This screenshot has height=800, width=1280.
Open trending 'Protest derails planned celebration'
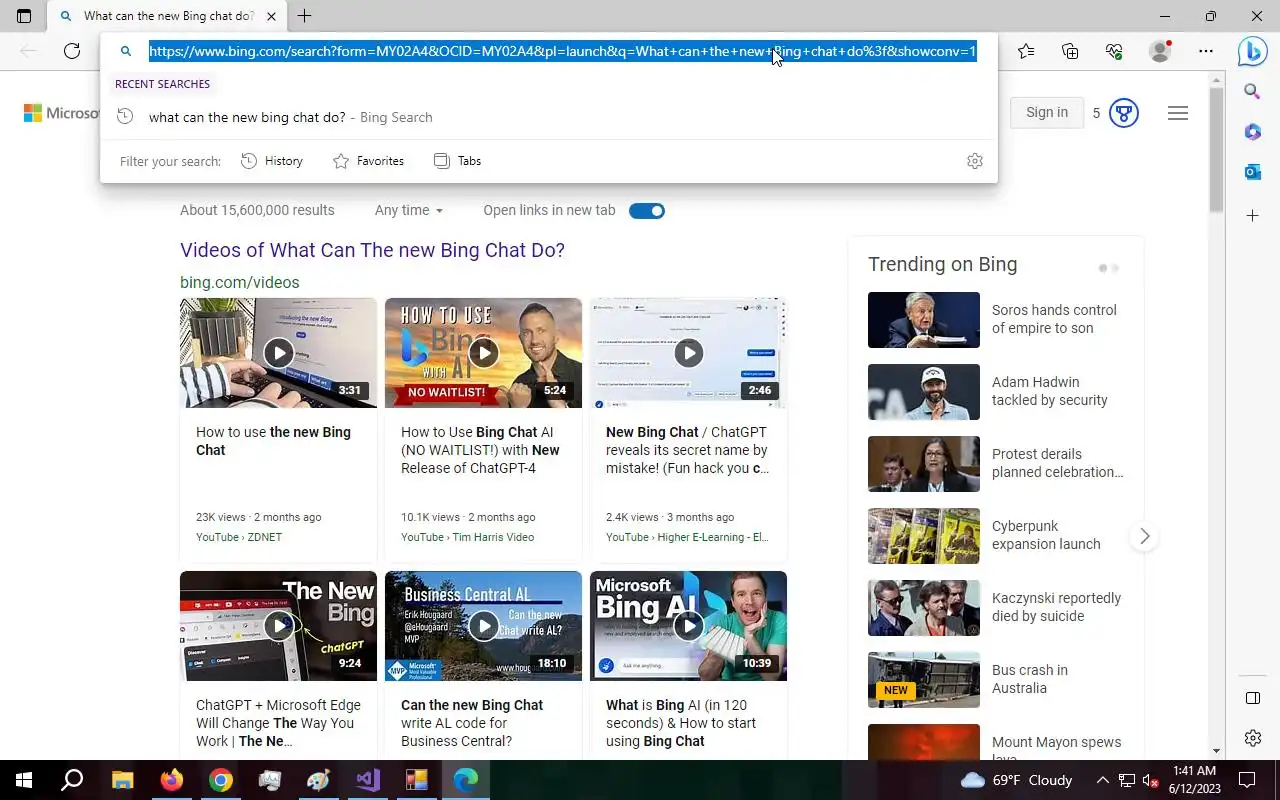pyautogui.click(x=1057, y=463)
